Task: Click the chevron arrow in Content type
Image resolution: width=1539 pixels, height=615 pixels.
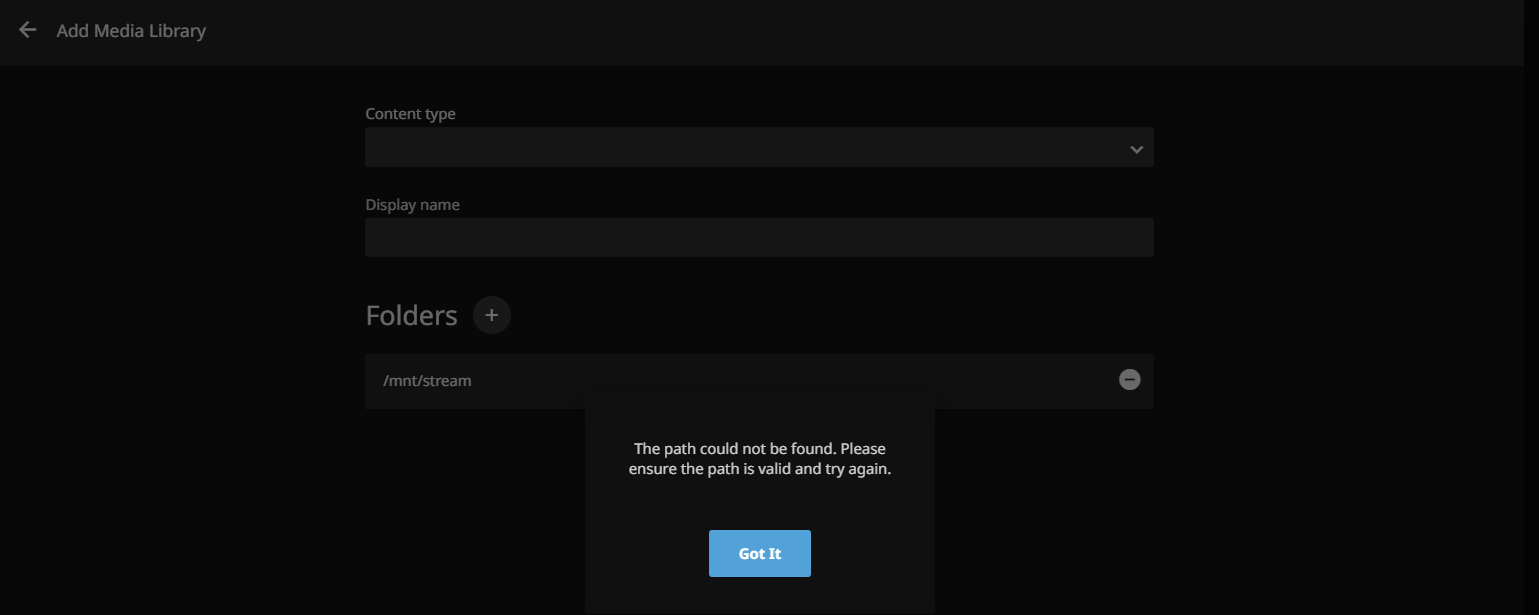Action: click(x=1136, y=149)
